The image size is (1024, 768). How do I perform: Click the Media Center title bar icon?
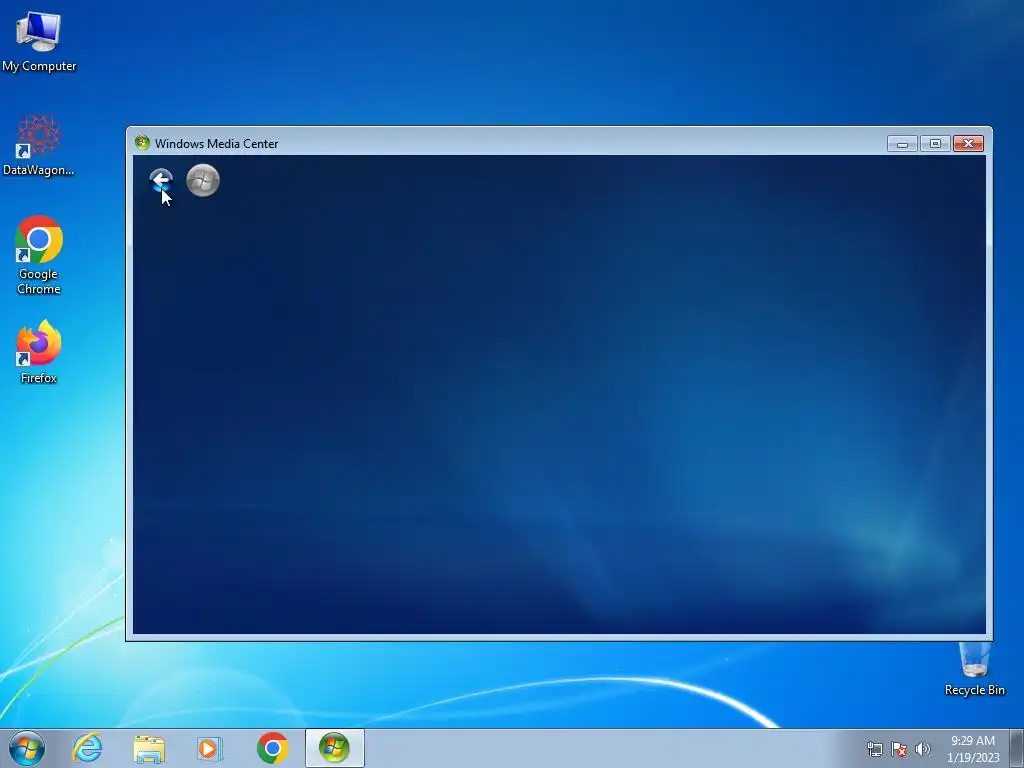[x=142, y=143]
